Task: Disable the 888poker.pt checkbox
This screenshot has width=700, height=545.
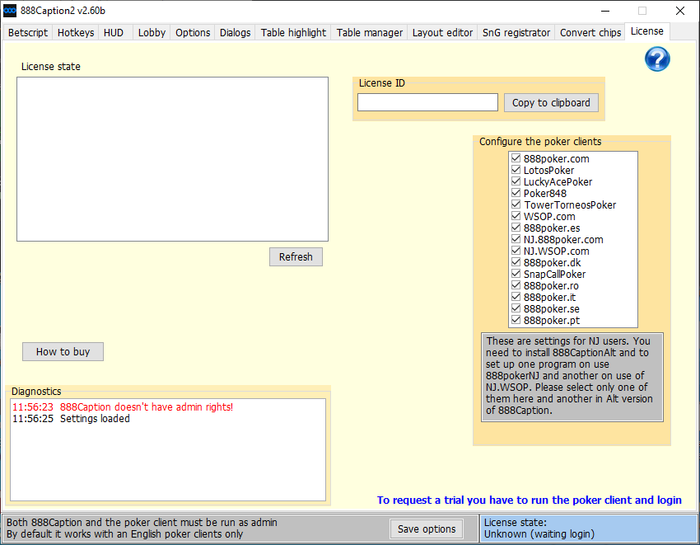Action: coord(516,320)
